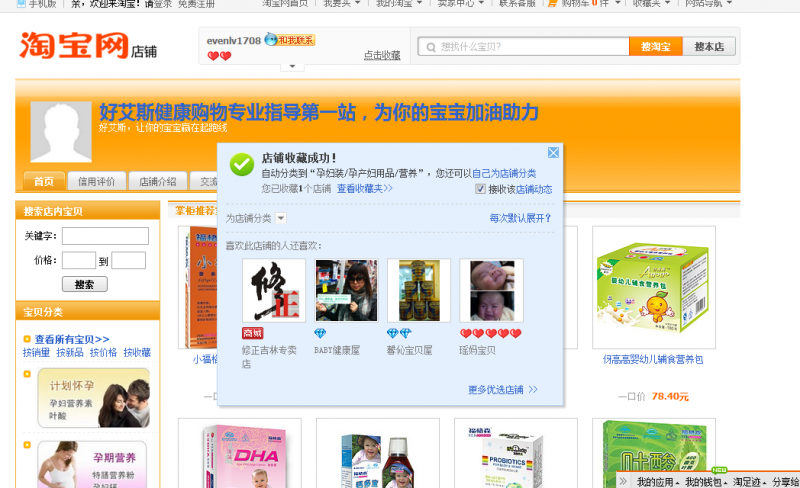Open the 我的淘宝 dropdown menu

tap(399, 3)
